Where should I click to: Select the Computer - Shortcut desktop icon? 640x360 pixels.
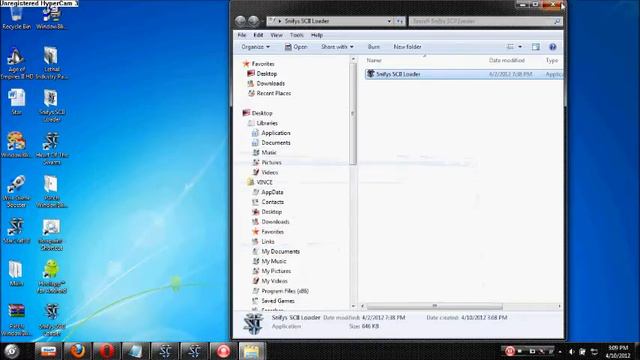51,235
